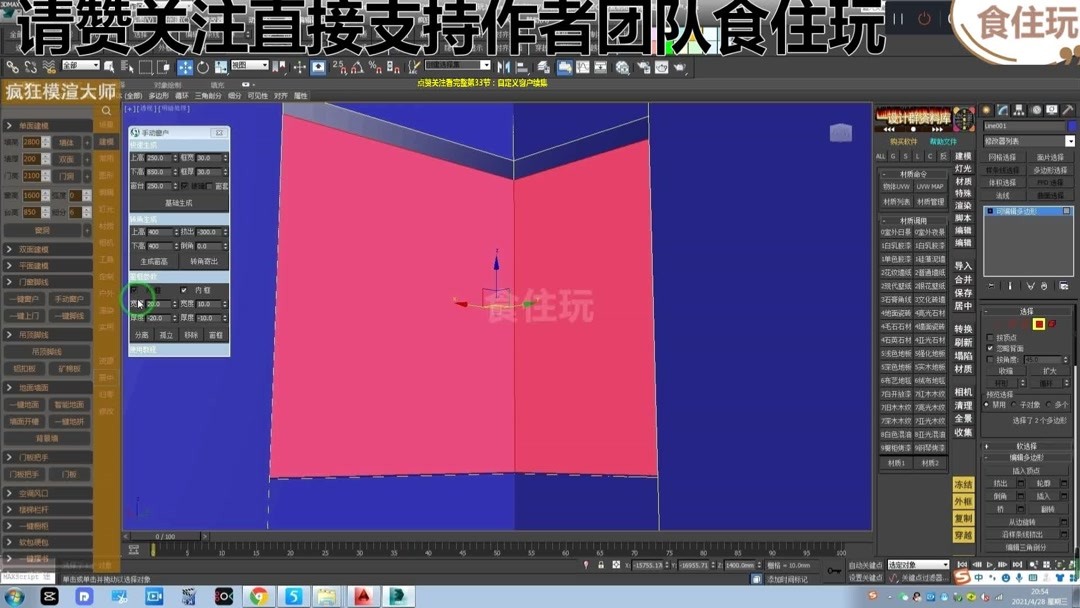The height and width of the screenshot is (608, 1080).
Task: Enable the 忽略背面 checkbox
Action: coord(990,348)
